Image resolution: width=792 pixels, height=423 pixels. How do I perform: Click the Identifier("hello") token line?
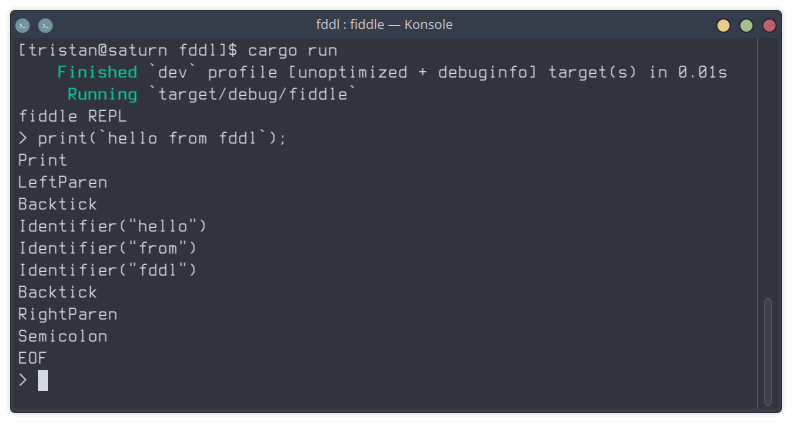tap(113, 226)
